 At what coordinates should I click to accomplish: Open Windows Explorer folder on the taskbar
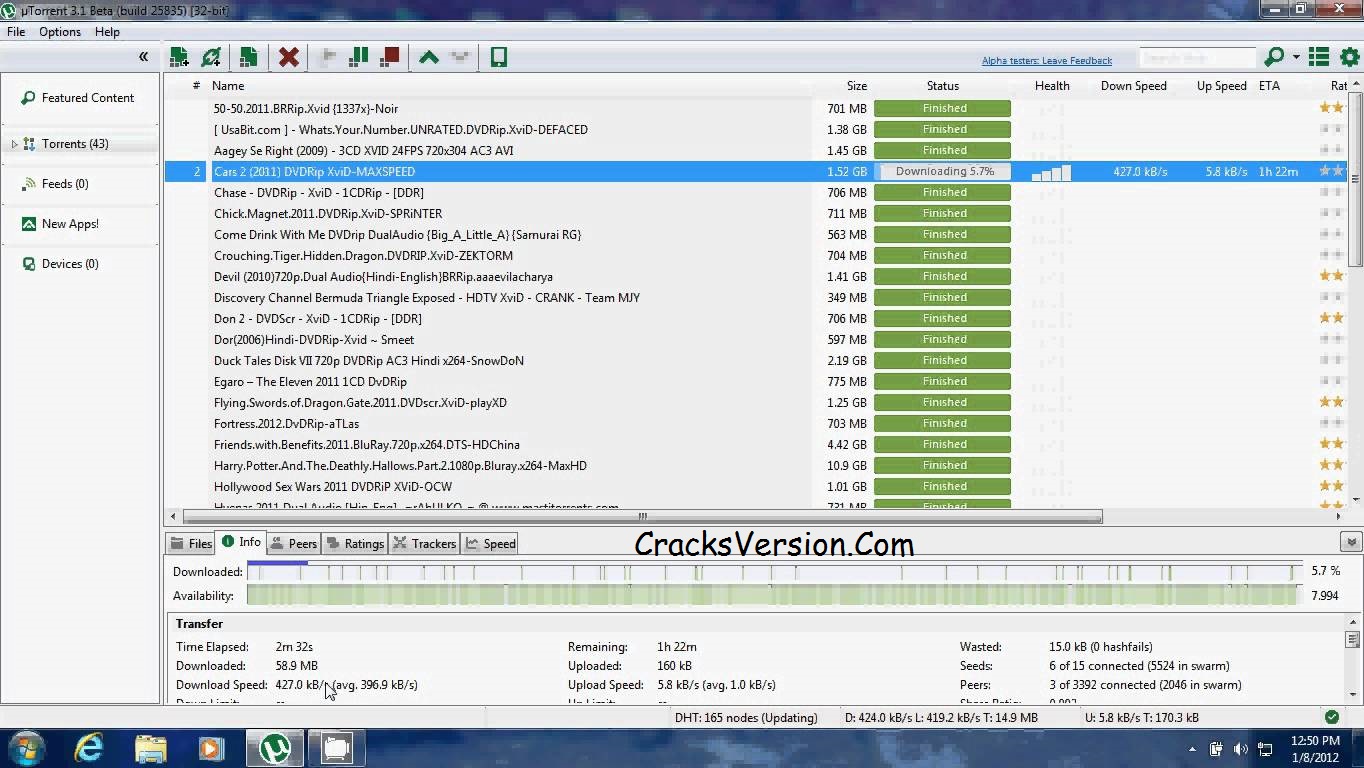click(x=150, y=748)
